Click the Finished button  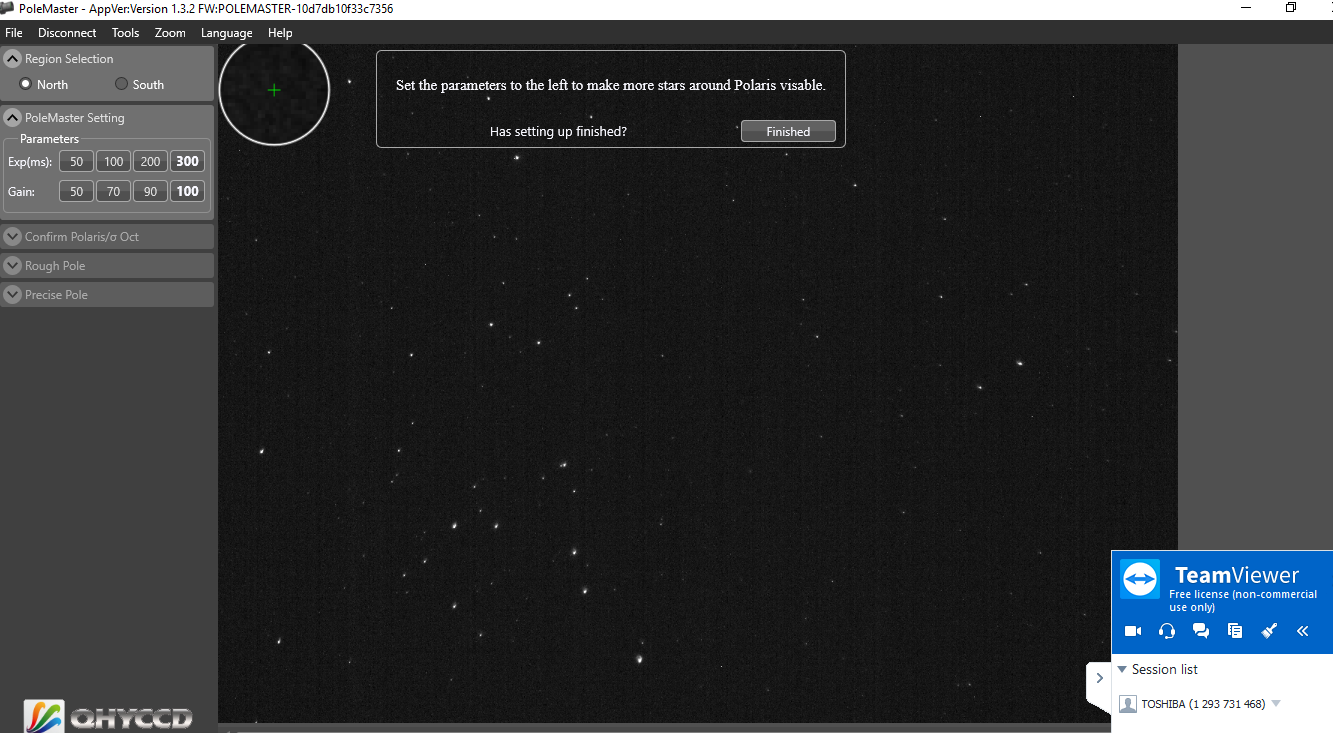(x=788, y=131)
